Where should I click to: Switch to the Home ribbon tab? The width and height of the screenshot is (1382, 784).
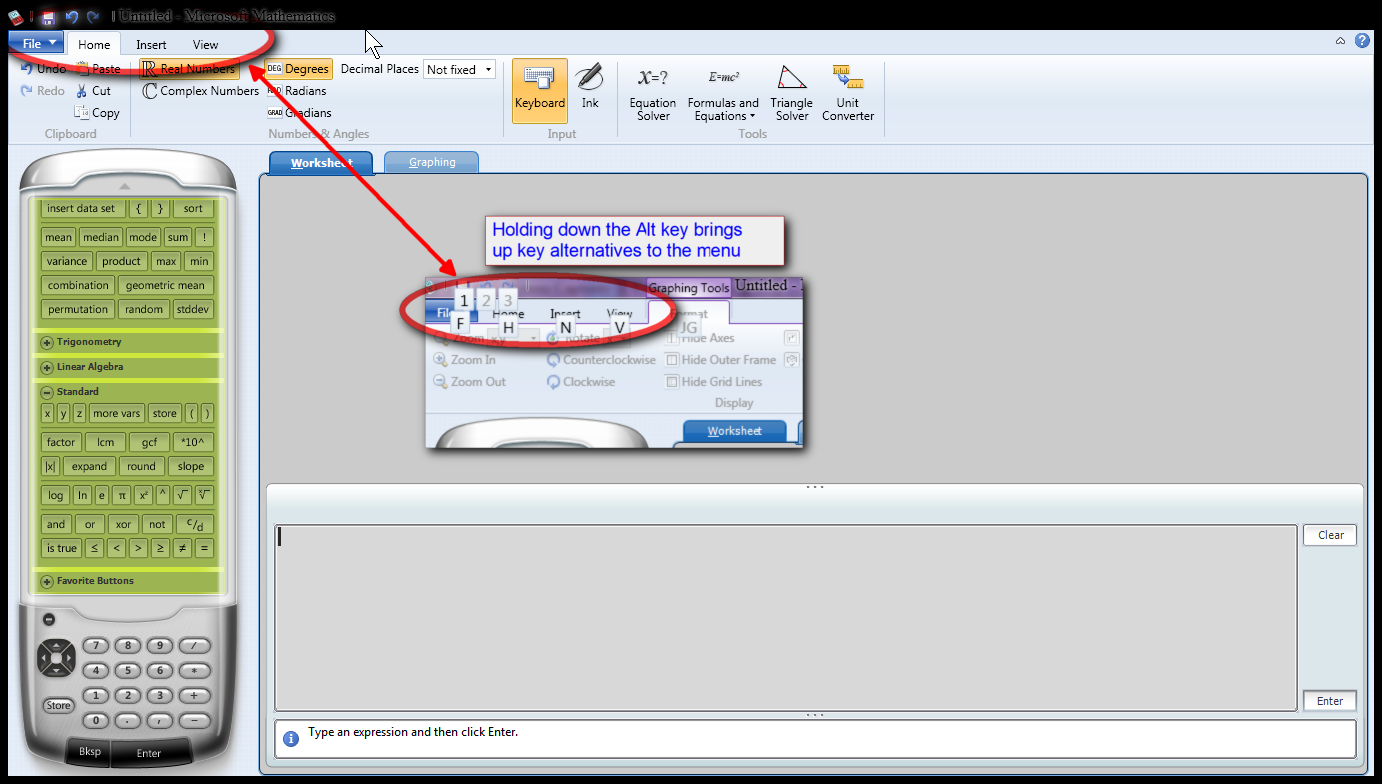[x=94, y=44]
